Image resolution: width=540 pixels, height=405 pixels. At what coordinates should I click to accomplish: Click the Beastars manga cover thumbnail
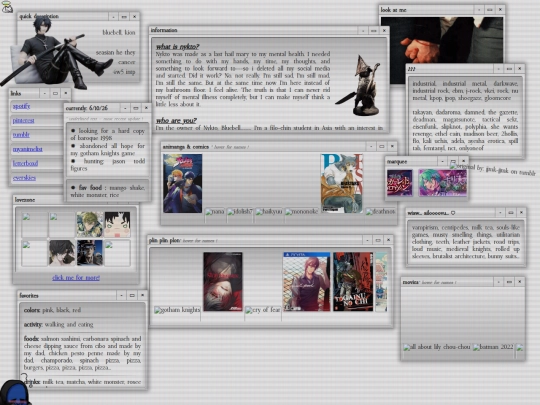point(342,183)
